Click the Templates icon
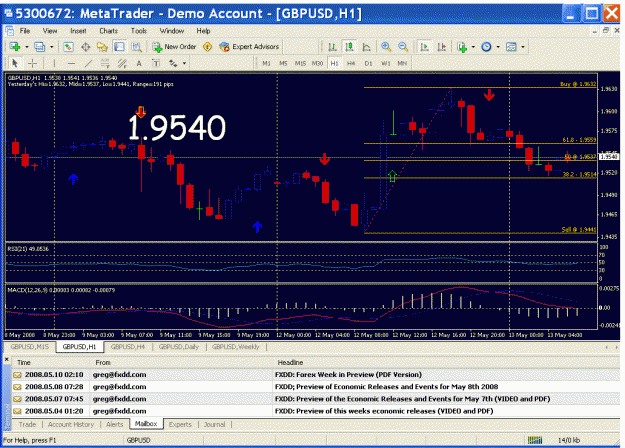625x448 pixels. 511,47
